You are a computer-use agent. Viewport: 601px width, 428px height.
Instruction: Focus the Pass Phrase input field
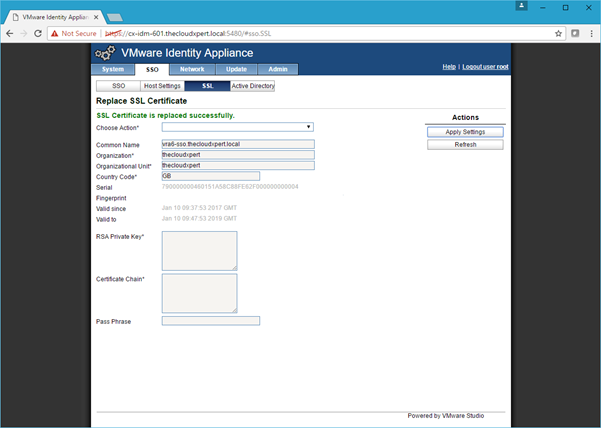click(x=210, y=321)
